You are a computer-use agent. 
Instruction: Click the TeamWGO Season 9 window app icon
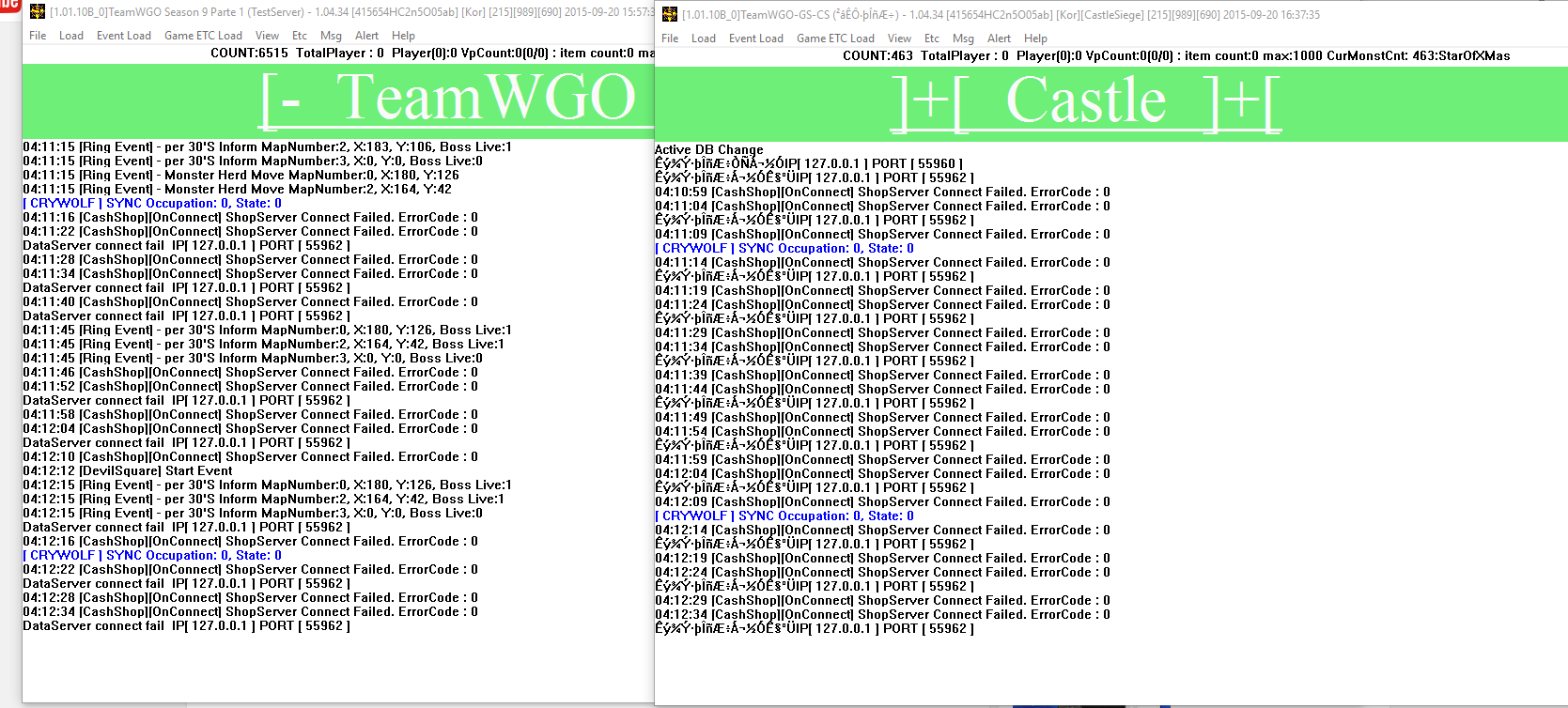tap(38, 12)
